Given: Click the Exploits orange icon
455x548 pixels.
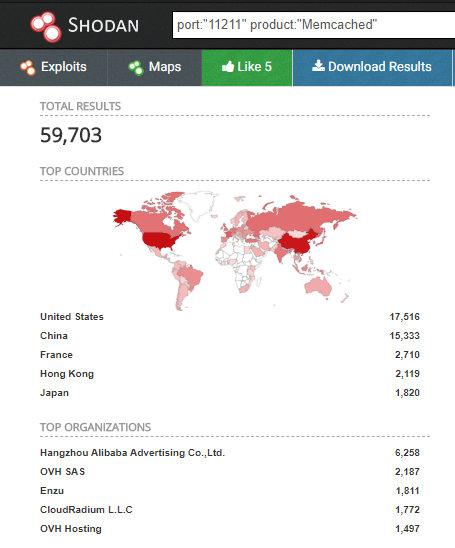Looking at the screenshot, I should click(28, 67).
